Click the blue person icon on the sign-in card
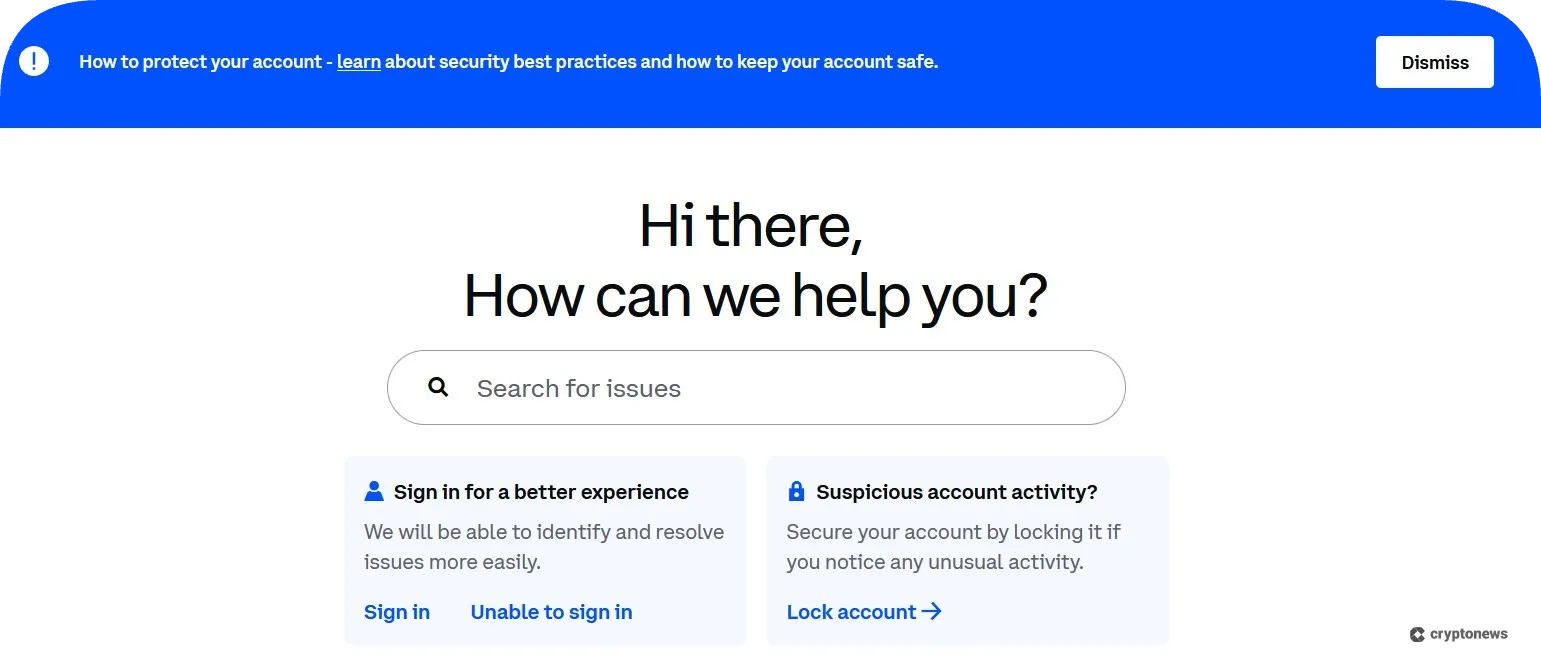The image size is (1541, 672). [374, 490]
